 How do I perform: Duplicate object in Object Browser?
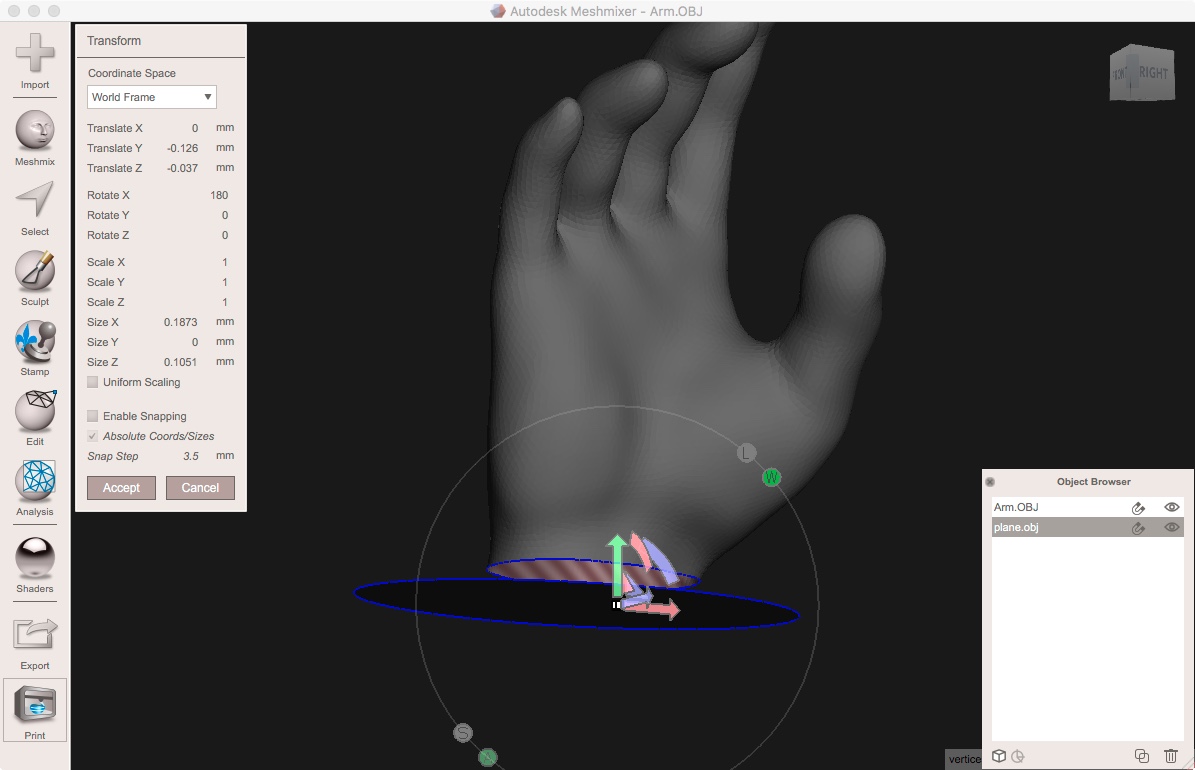pyautogui.click(x=1142, y=756)
